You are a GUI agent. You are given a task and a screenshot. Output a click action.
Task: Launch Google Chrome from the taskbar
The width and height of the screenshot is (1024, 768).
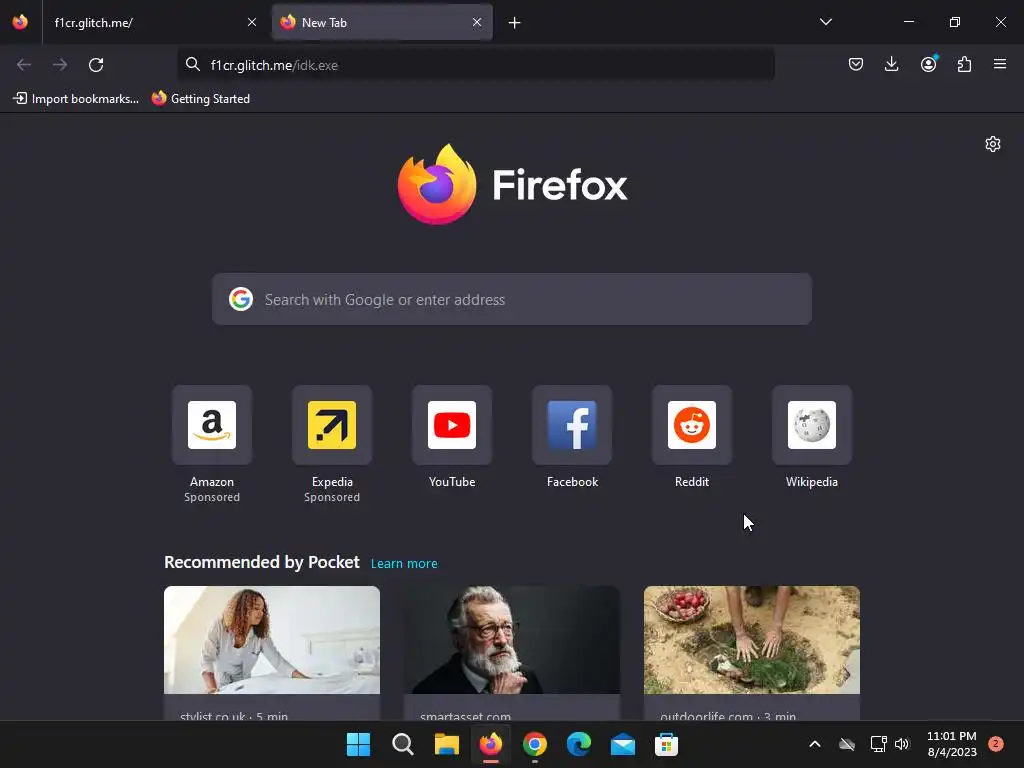(x=535, y=744)
